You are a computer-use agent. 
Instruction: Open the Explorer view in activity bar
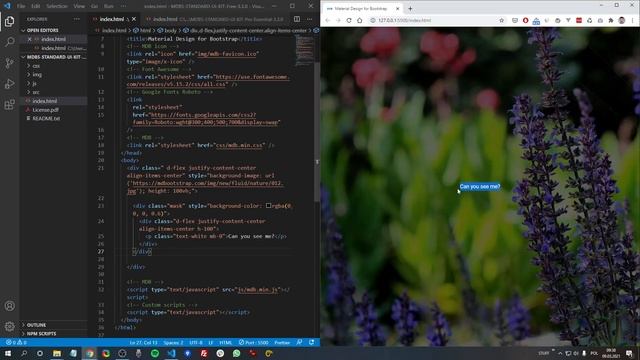(x=9, y=21)
